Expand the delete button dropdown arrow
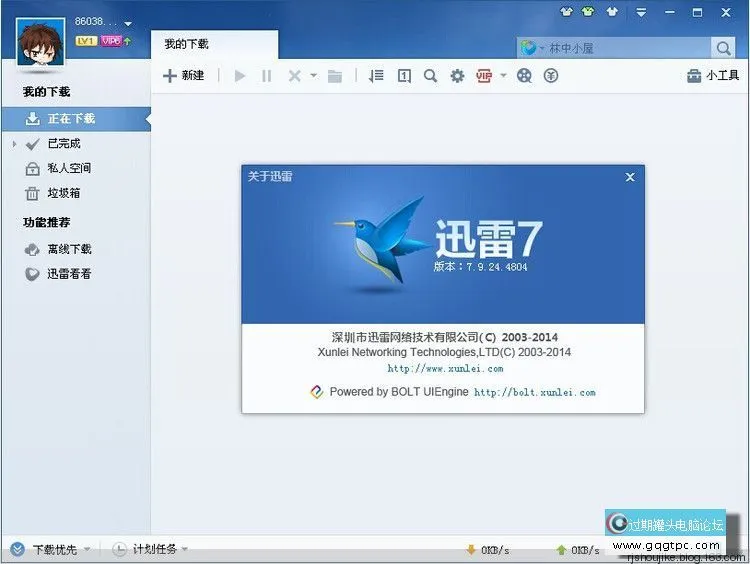The height and width of the screenshot is (564, 750). pyautogui.click(x=313, y=76)
